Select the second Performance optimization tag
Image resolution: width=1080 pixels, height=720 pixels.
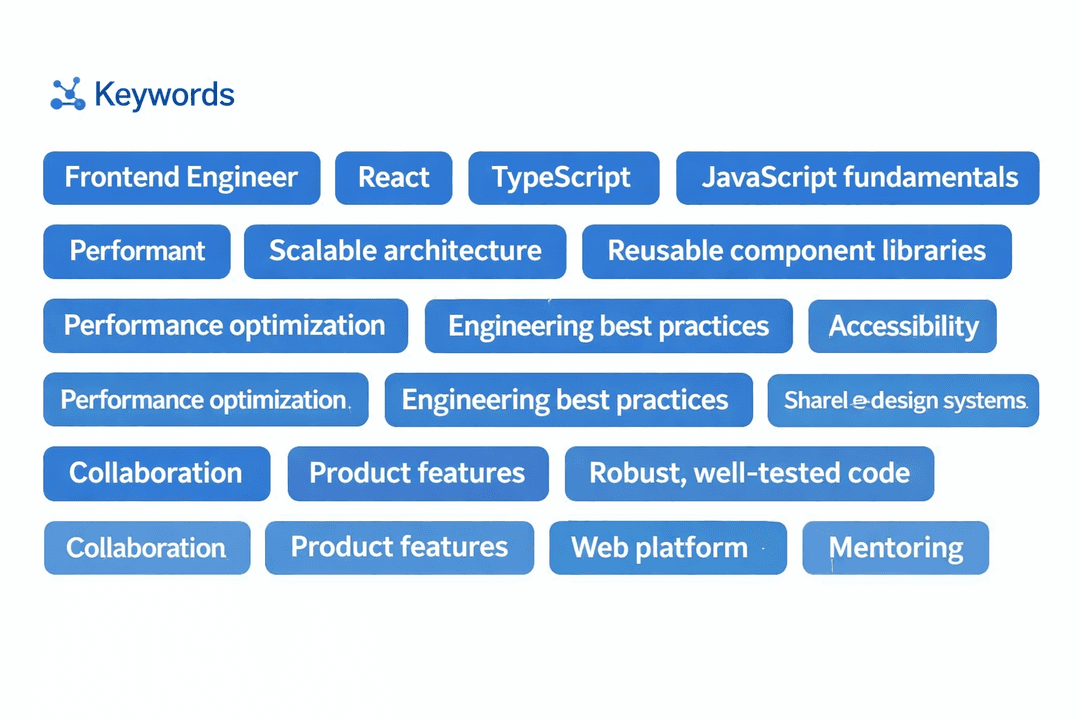coord(205,399)
